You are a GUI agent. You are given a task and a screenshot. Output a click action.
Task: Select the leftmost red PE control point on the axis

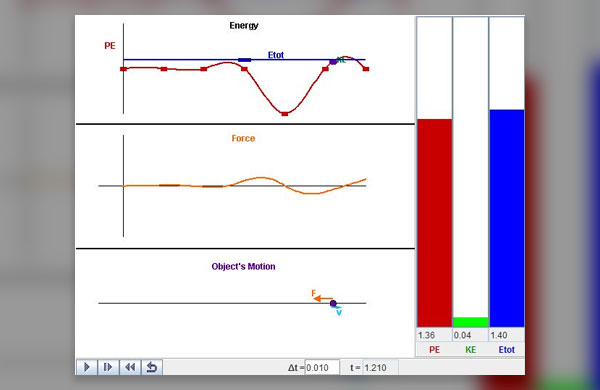[123, 69]
